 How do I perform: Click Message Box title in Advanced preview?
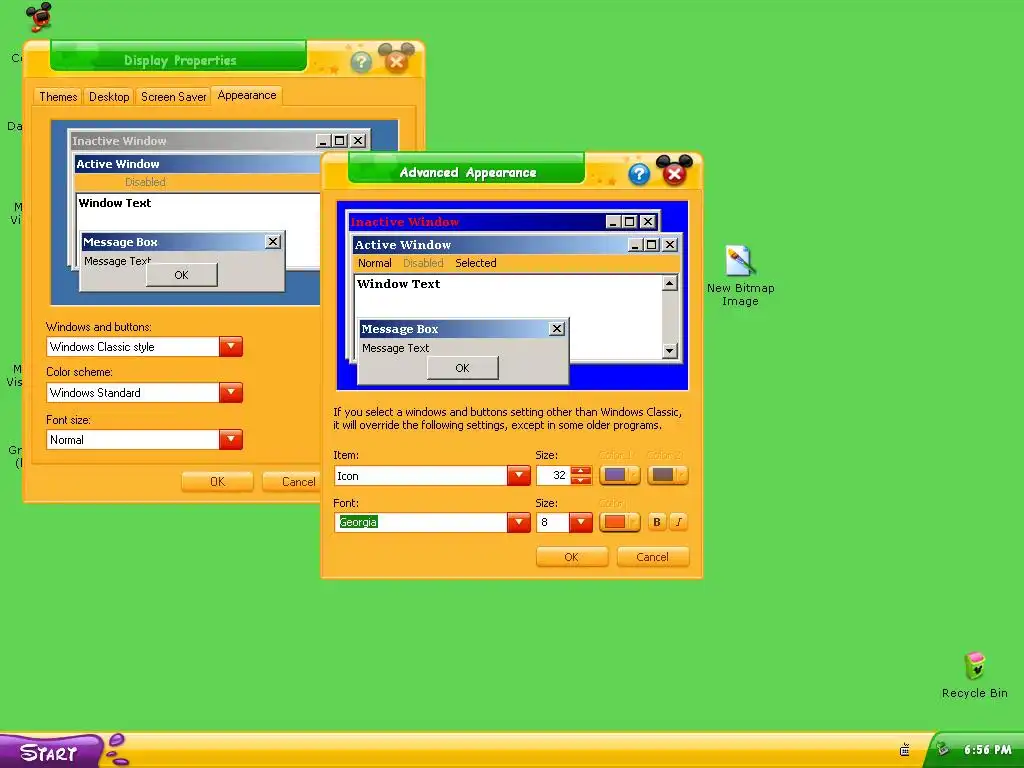click(x=400, y=329)
